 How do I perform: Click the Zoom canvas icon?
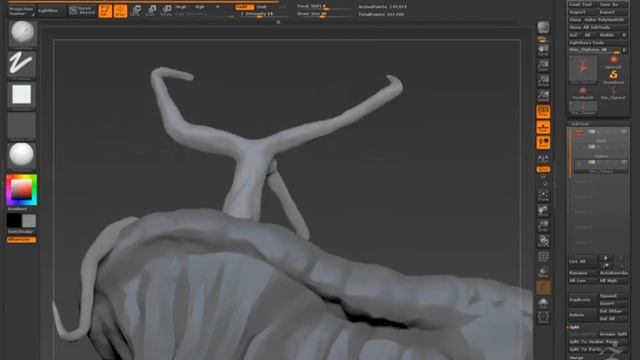point(543,65)
